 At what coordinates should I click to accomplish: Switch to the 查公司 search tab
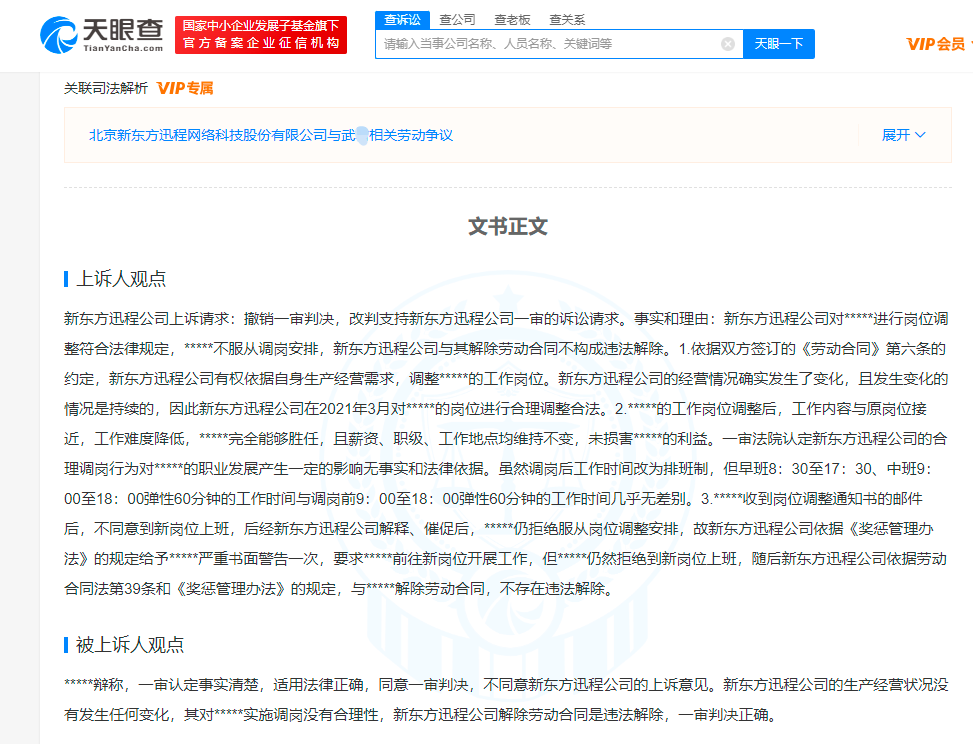pos(457,20)
